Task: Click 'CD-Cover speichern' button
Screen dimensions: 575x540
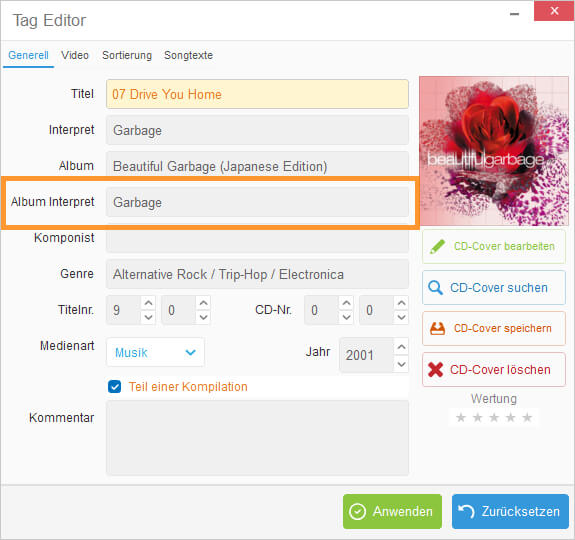Action: point(494,328)
